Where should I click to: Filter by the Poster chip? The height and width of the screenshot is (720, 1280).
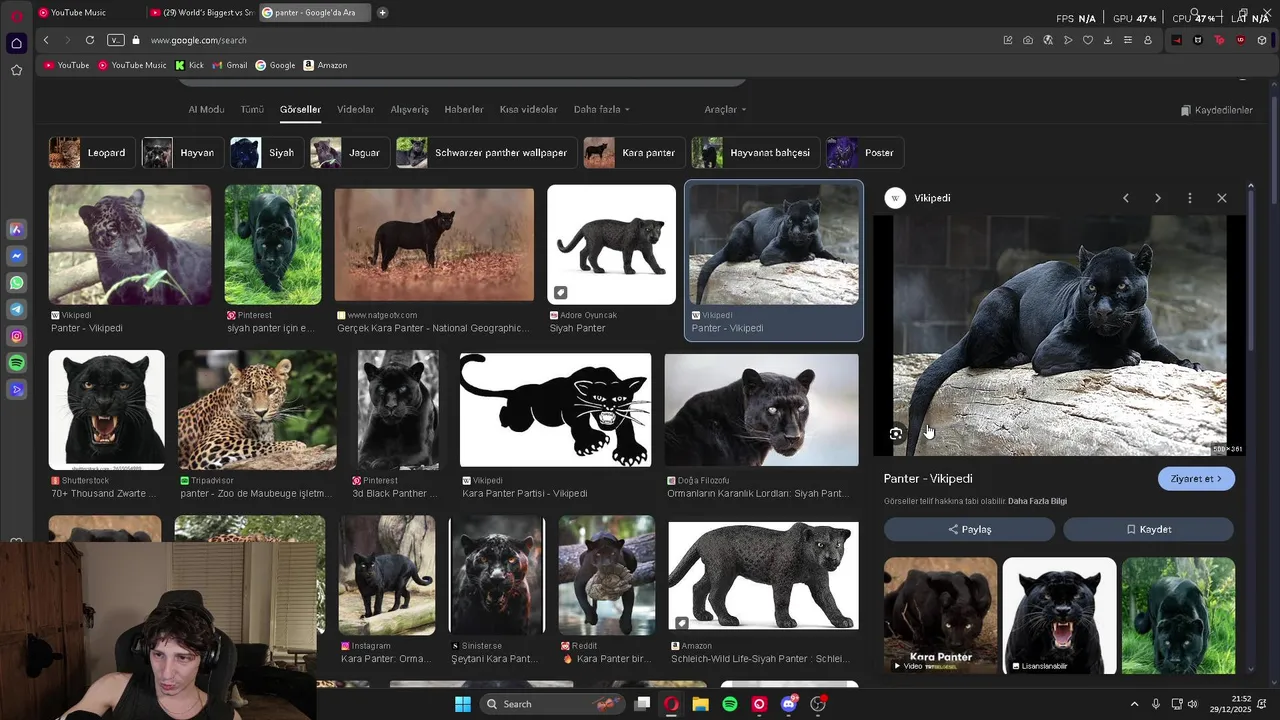click(866, 153)
